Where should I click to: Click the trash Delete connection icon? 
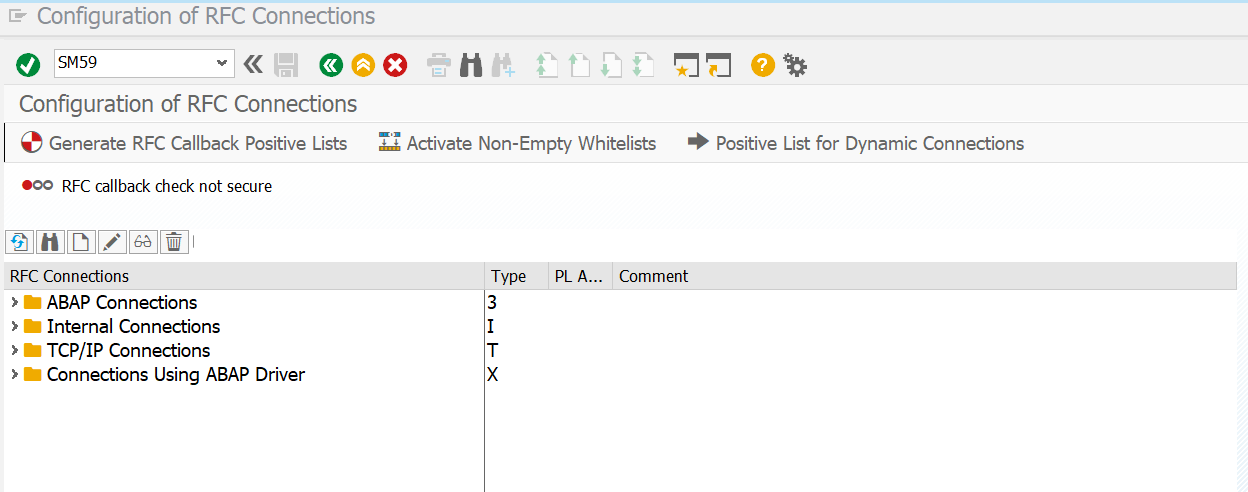174,242
